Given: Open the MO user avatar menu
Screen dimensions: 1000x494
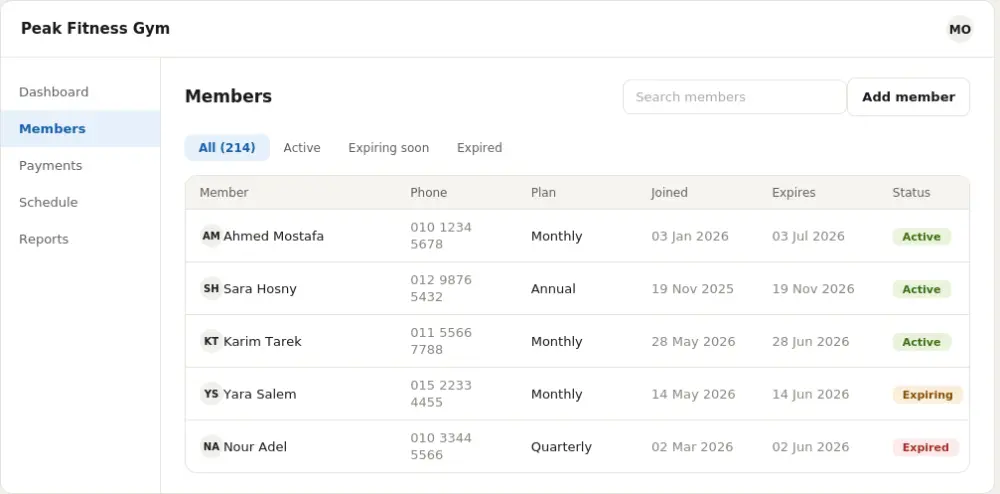Looking at the screenshot, I should [x=959, y=29].
